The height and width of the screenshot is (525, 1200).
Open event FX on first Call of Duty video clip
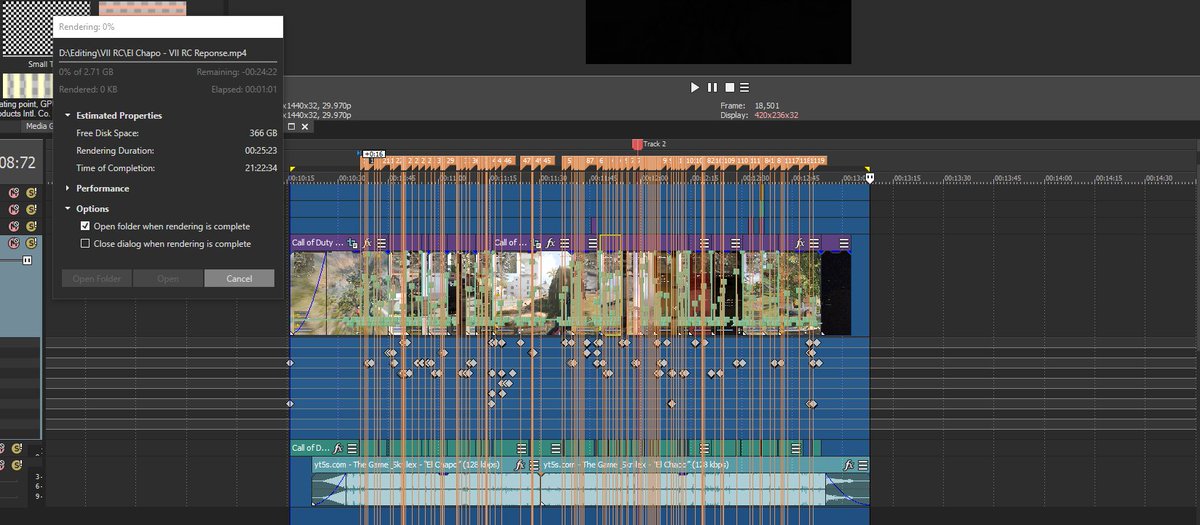click(367, 242)
